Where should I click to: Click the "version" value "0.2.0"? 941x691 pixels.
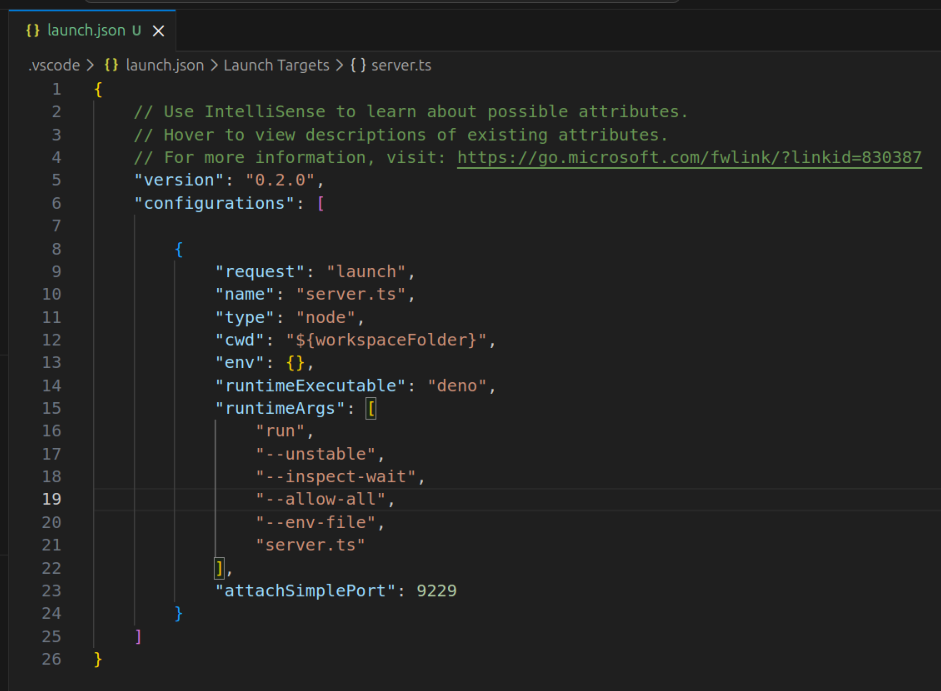tap(280, 180)
